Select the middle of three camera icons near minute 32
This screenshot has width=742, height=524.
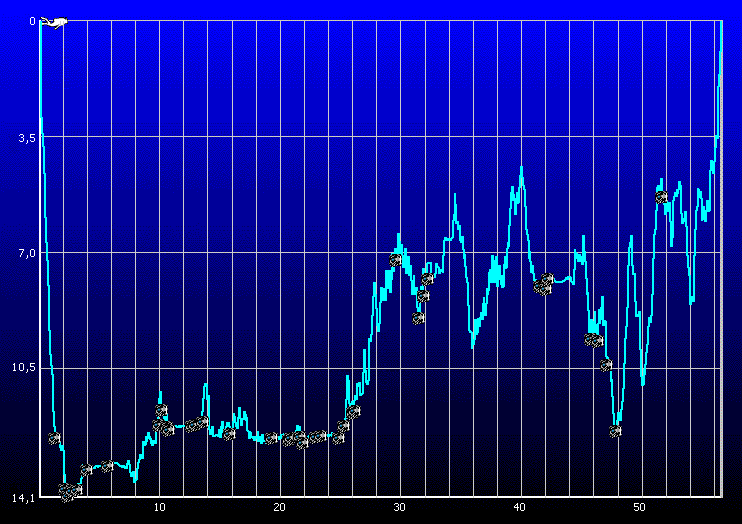423,296
